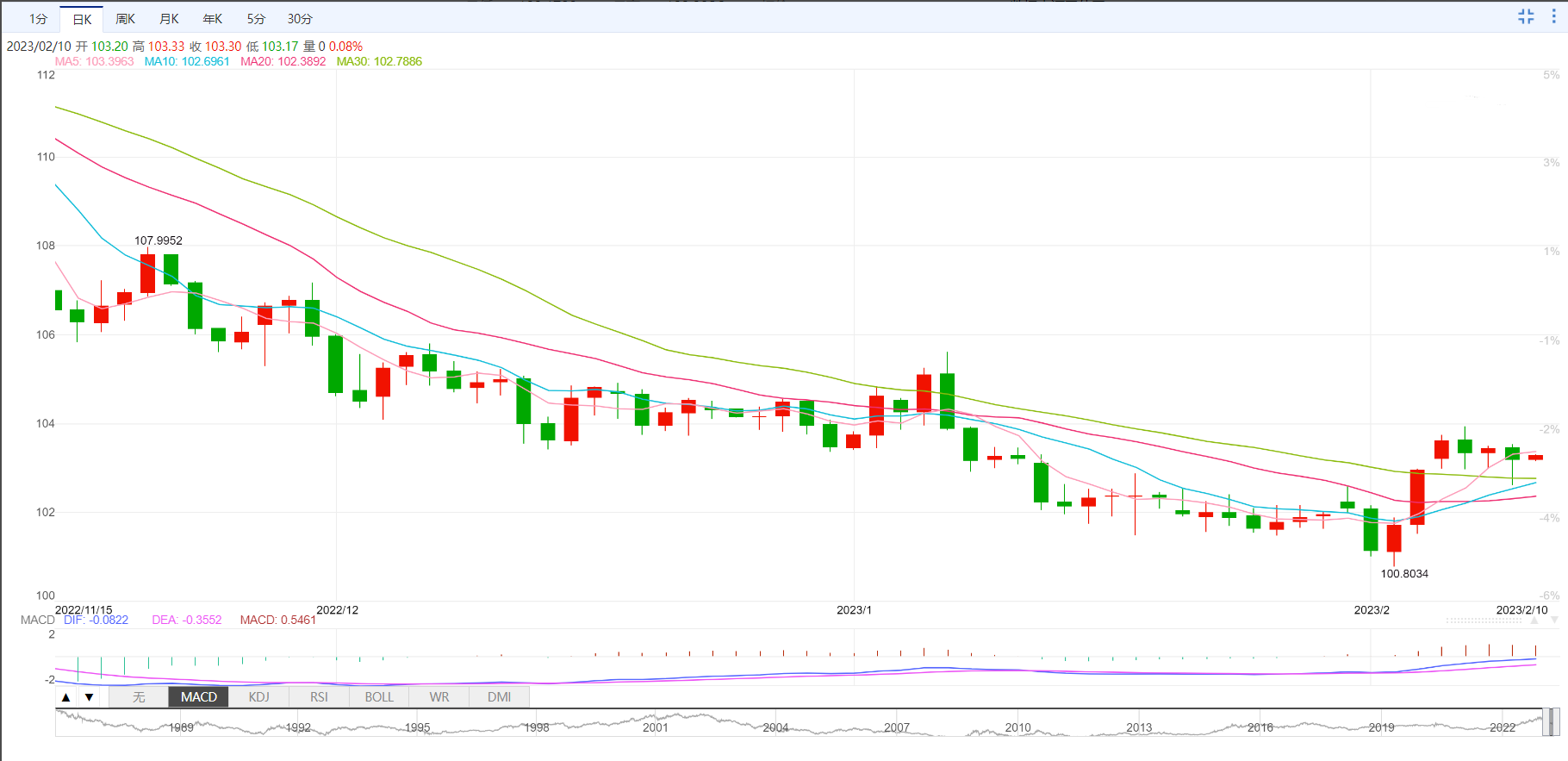Click the black down arrow beside indicator tabs
Screen dimensions: 1568x761
coord(89,697)
